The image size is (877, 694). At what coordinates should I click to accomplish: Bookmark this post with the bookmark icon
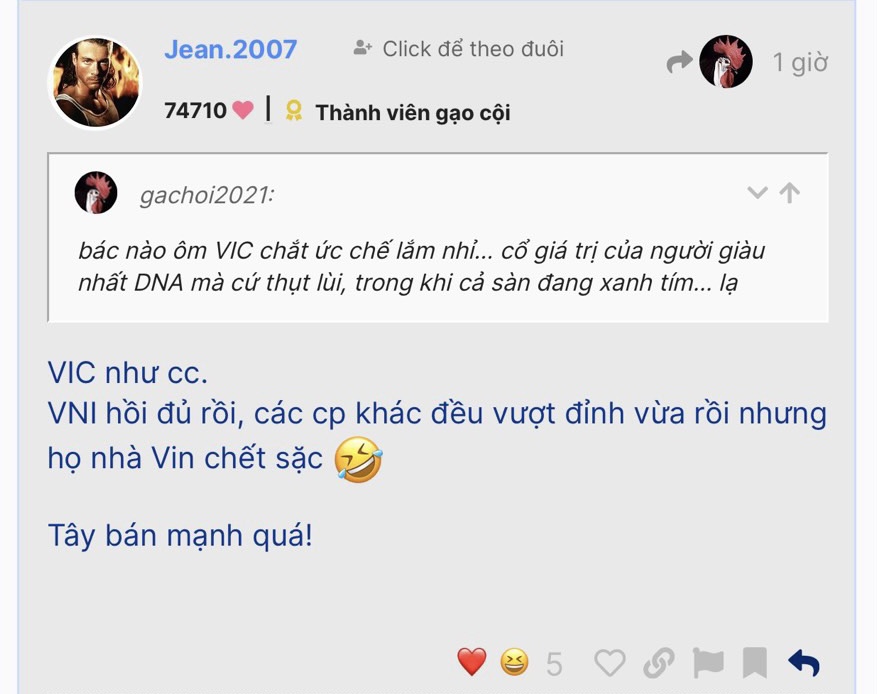(x=754, y=663)
